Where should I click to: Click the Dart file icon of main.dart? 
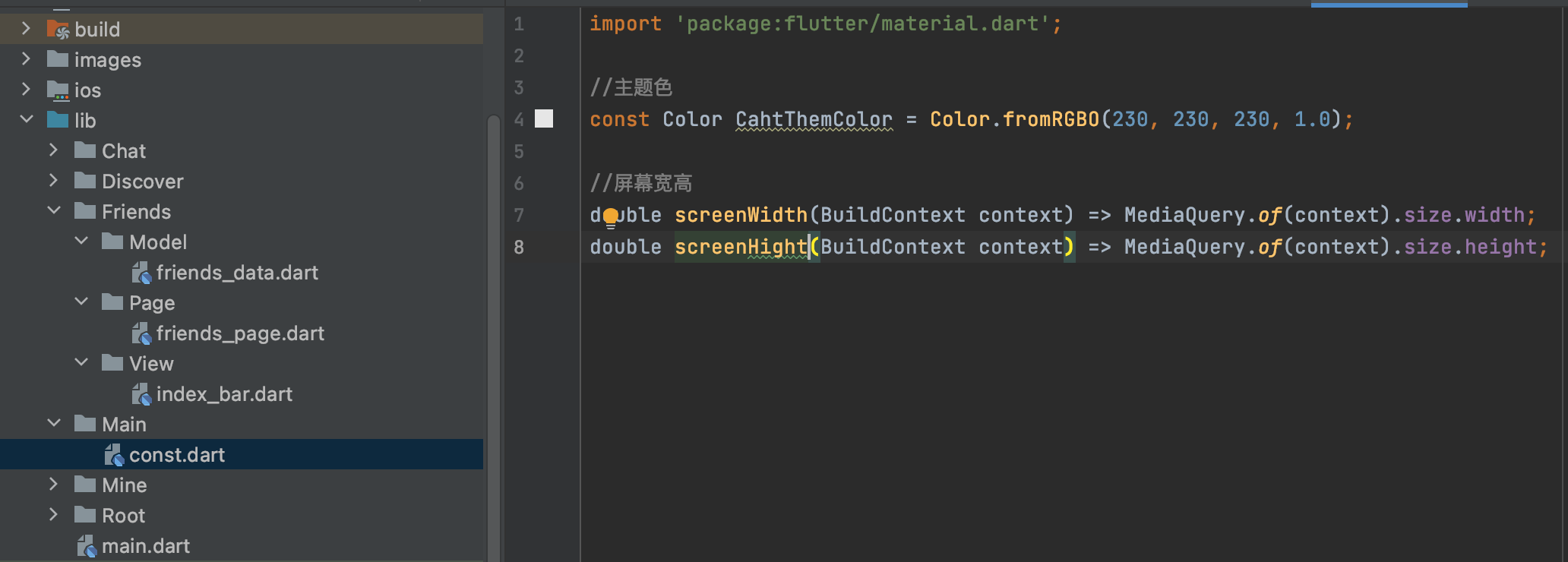(x=87, y=546)
